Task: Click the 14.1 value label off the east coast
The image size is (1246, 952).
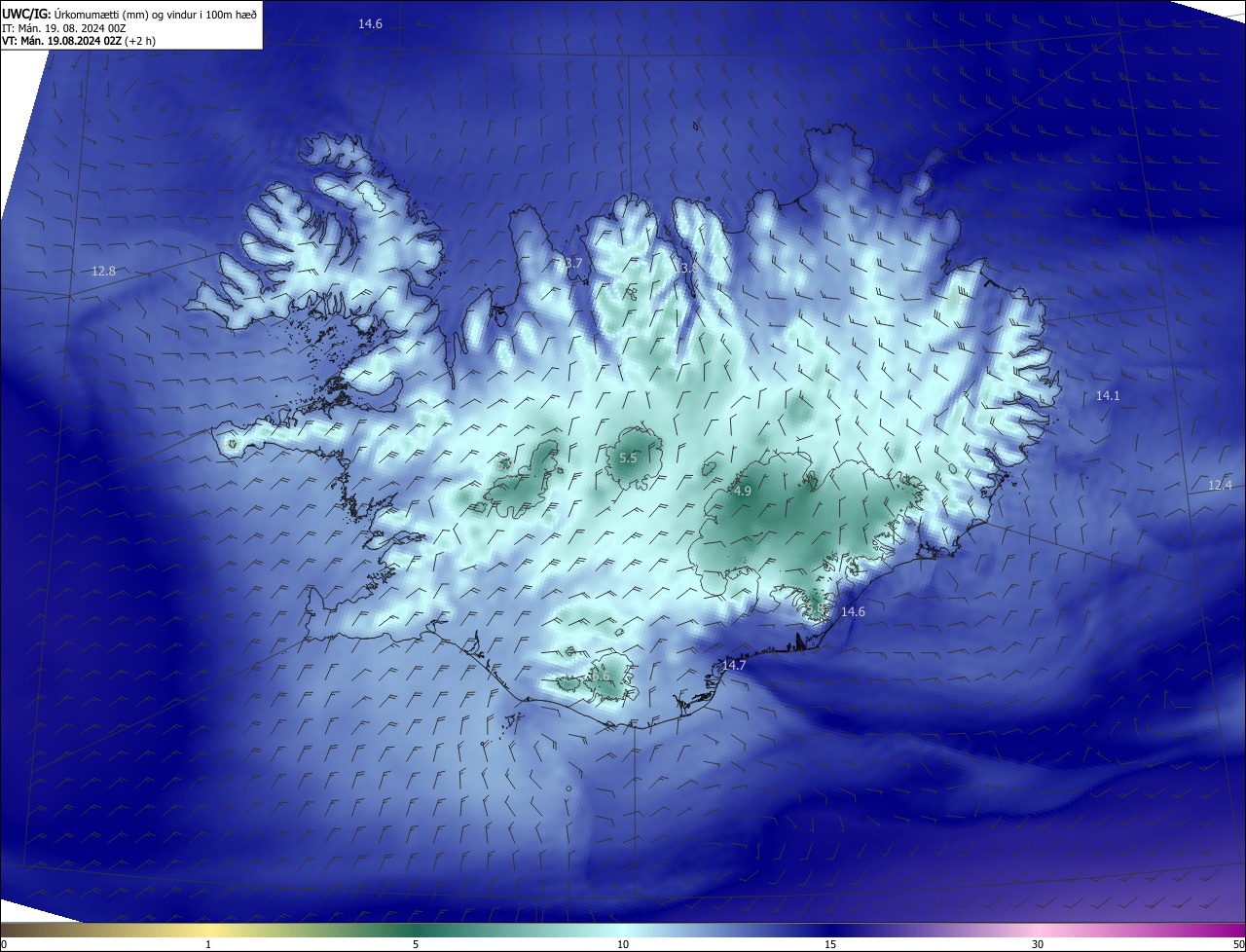Action: [1108, 395]
